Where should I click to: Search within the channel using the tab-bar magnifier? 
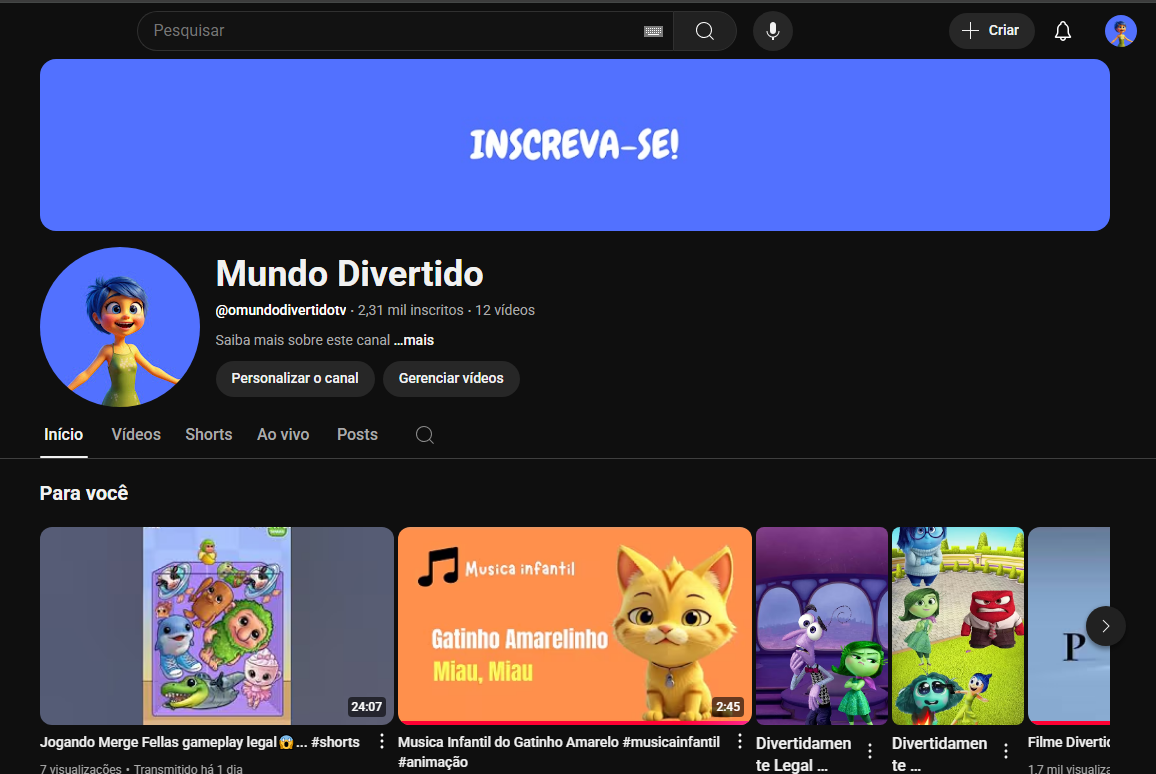coord(425,435)
